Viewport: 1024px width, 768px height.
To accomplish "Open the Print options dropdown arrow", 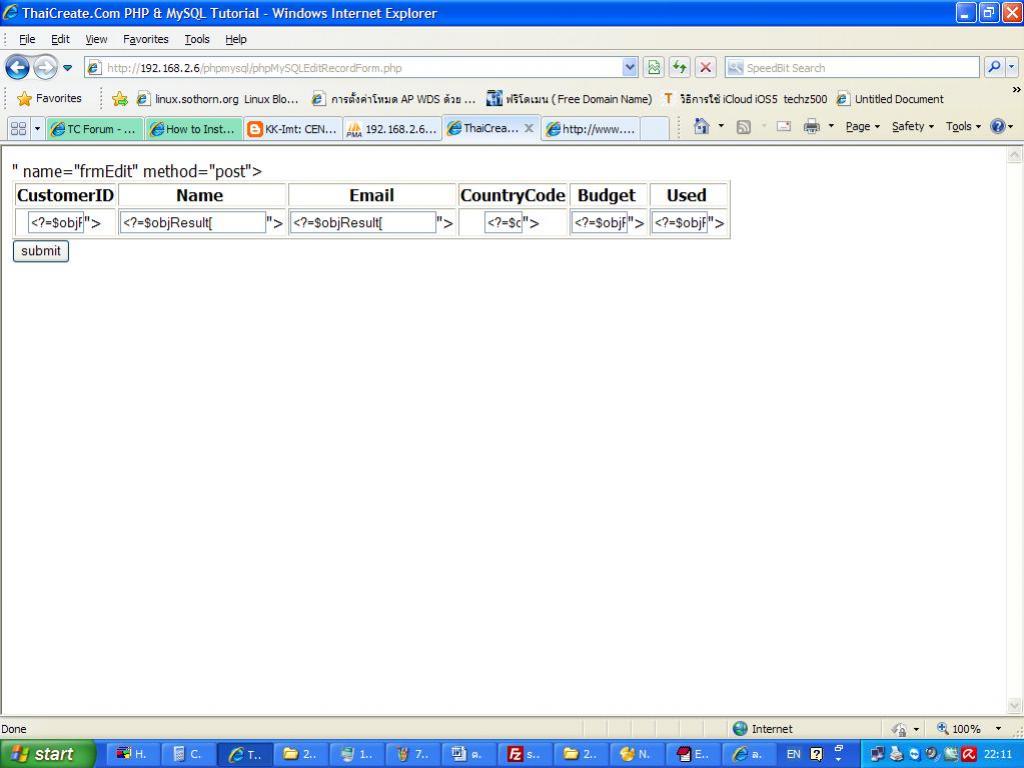I will [x=831, y=126].
